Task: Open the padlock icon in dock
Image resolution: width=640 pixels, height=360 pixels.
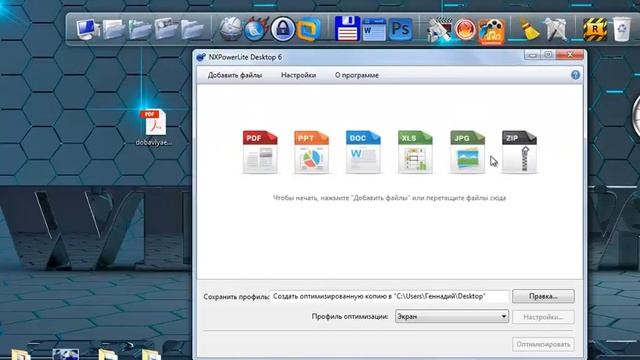Action: [283, 29]
